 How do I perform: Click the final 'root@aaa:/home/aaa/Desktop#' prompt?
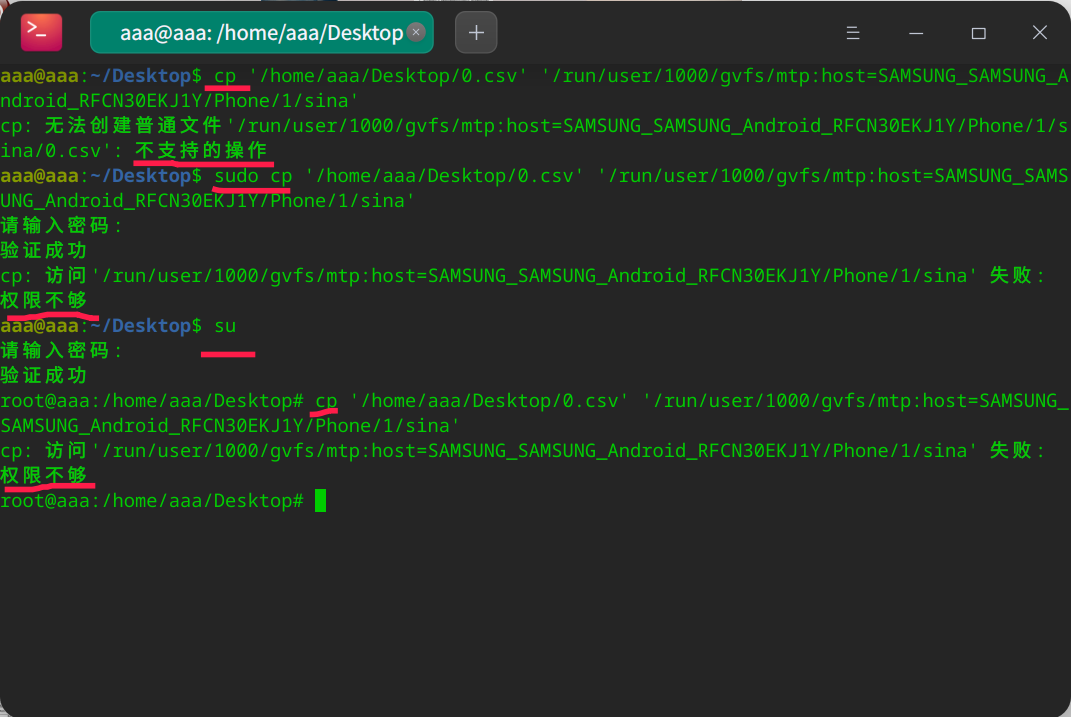pos(152,501)
